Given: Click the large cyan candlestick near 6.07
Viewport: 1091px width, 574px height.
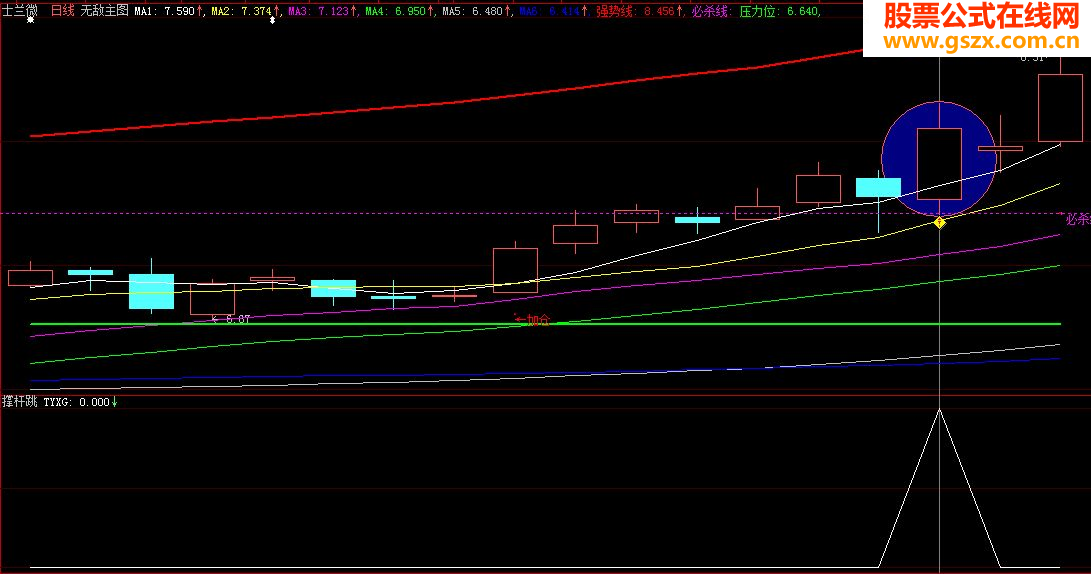Looking at the screenshot, I should pyautogui.click(x=151, y=291).
